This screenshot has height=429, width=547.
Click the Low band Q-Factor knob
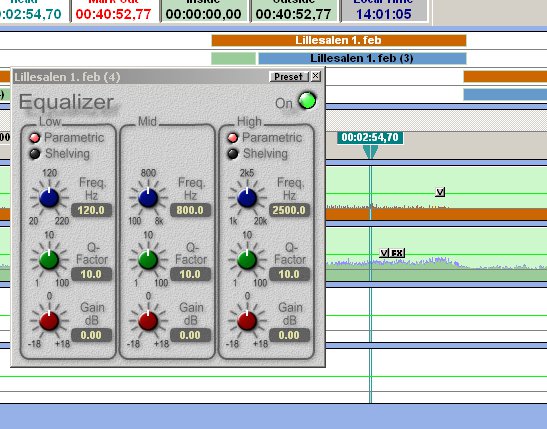coord(49,260)
